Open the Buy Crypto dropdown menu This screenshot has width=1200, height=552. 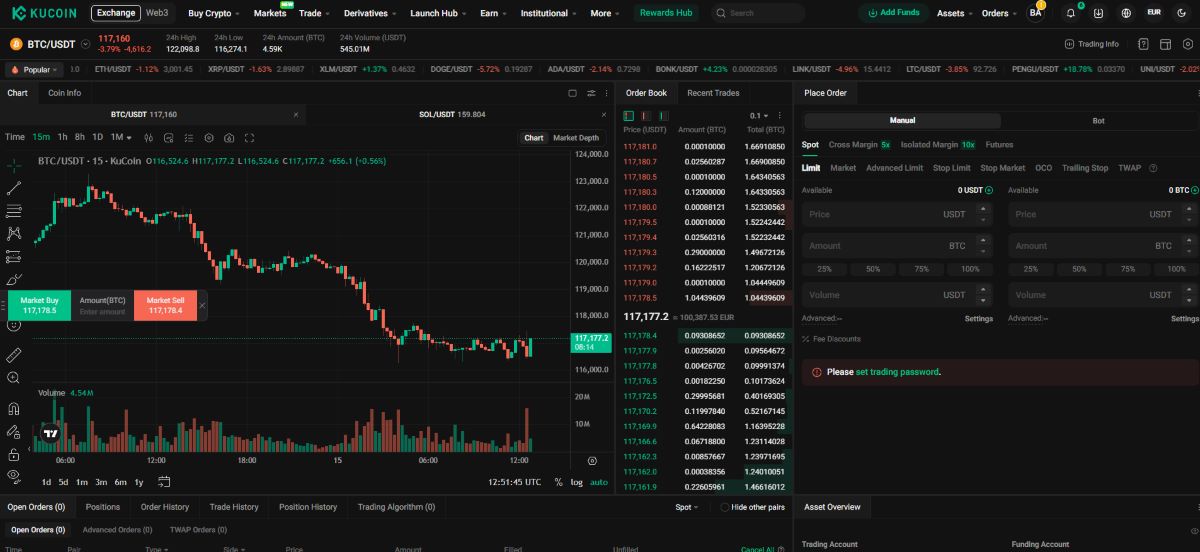pos(214,13)
